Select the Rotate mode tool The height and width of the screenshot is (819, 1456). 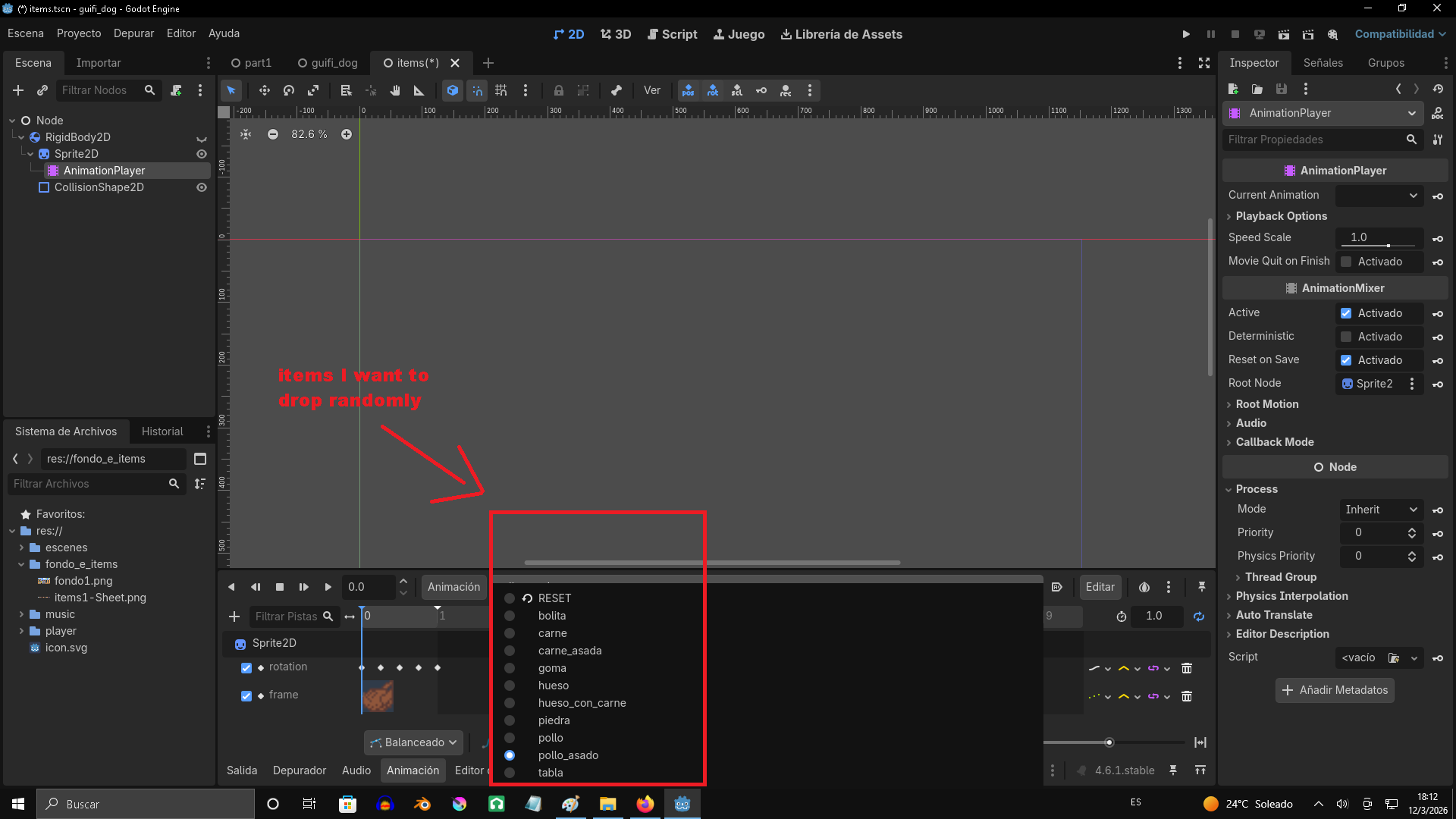point(288,90)
